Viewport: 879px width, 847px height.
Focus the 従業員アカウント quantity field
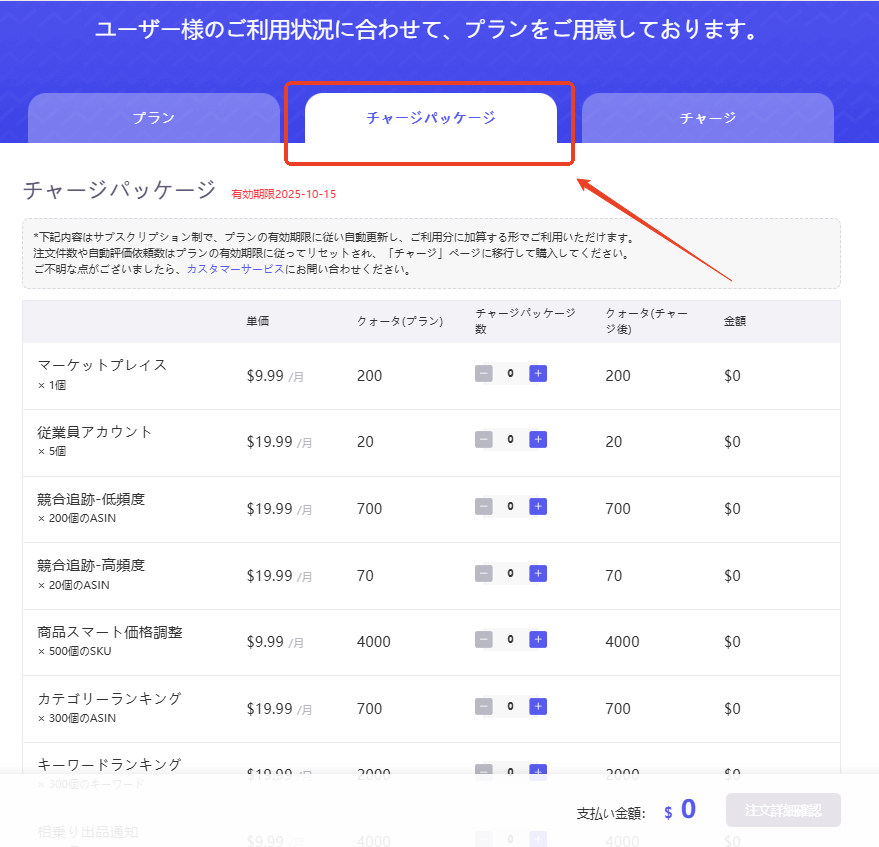point(511,439)
